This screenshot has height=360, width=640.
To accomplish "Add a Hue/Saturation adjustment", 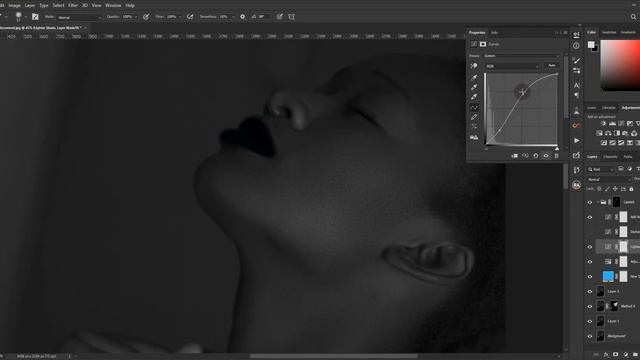I will (600, 133).
